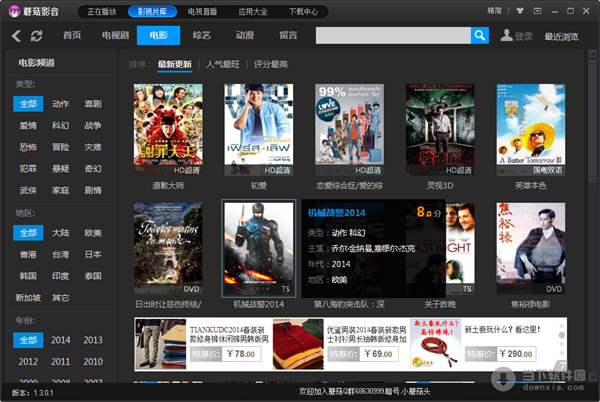Click the 第八海豹突击队 movie title
The image size is (600, 402).
(349, 304)
